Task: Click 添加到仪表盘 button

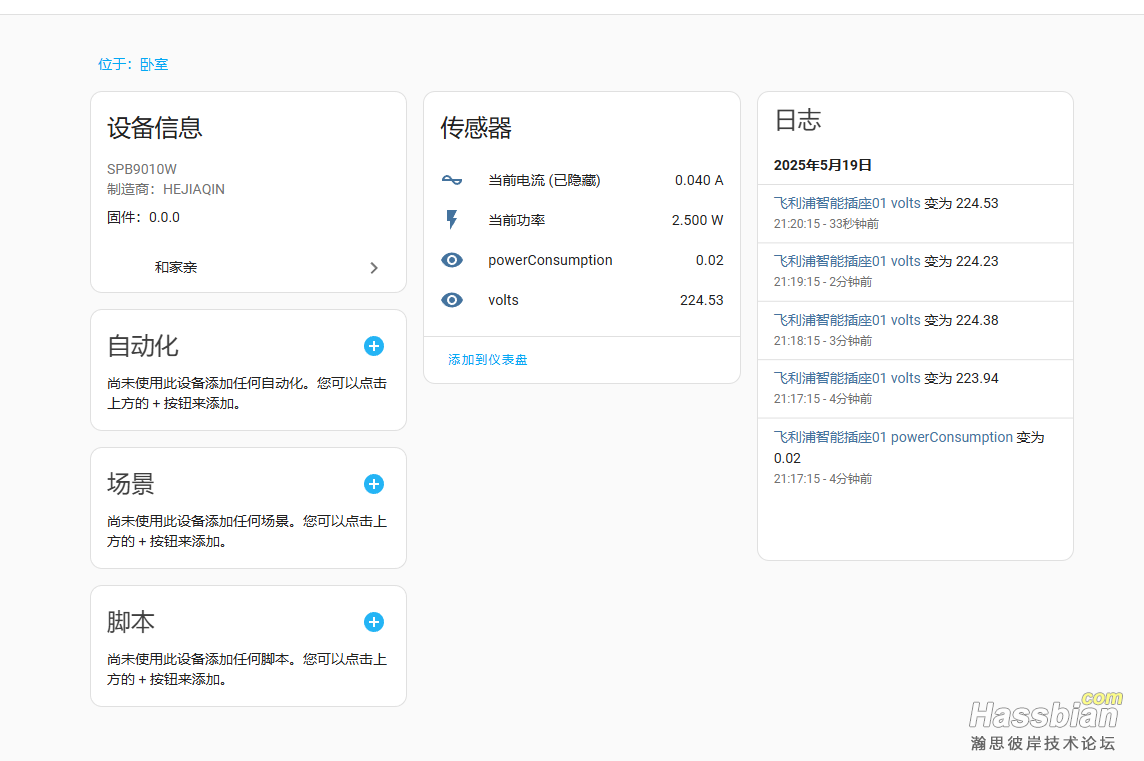Action: pyautogui.click(x=487, y=360)
